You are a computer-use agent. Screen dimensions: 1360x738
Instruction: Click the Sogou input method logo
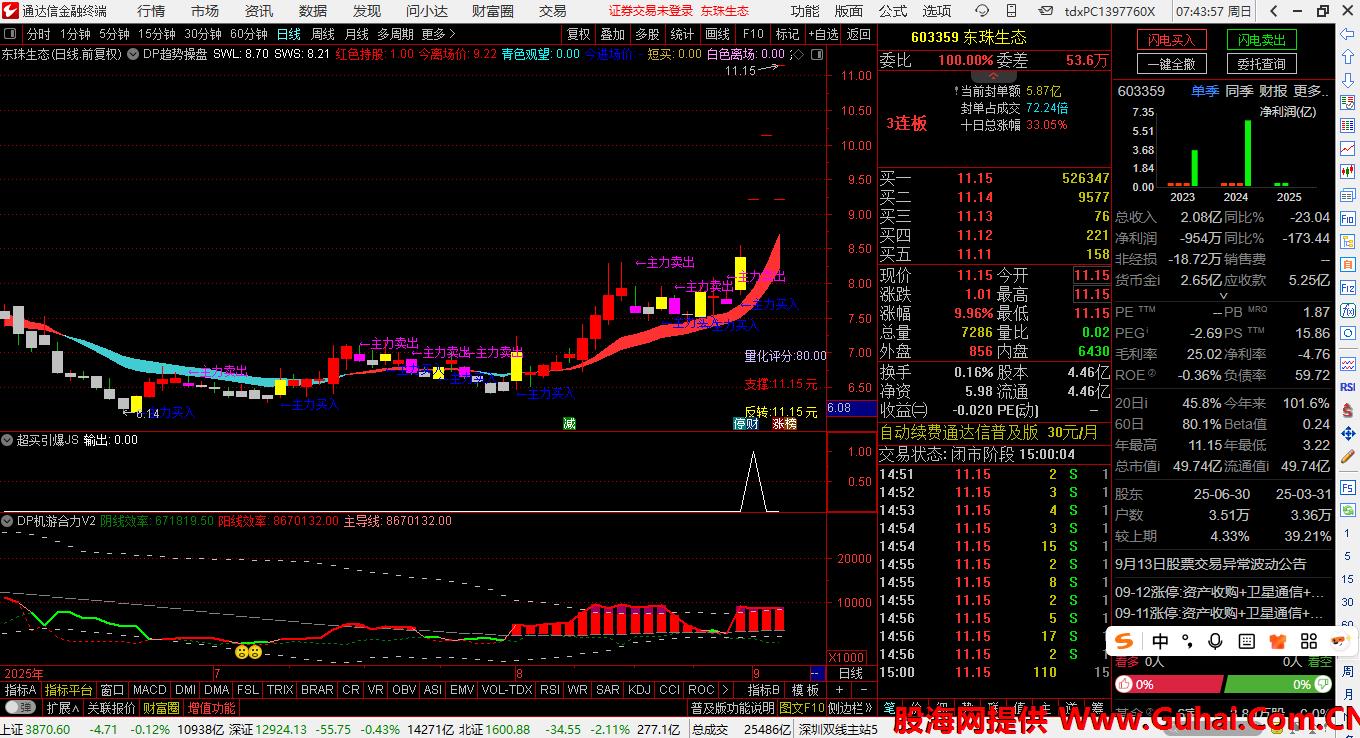(1124, 641)
